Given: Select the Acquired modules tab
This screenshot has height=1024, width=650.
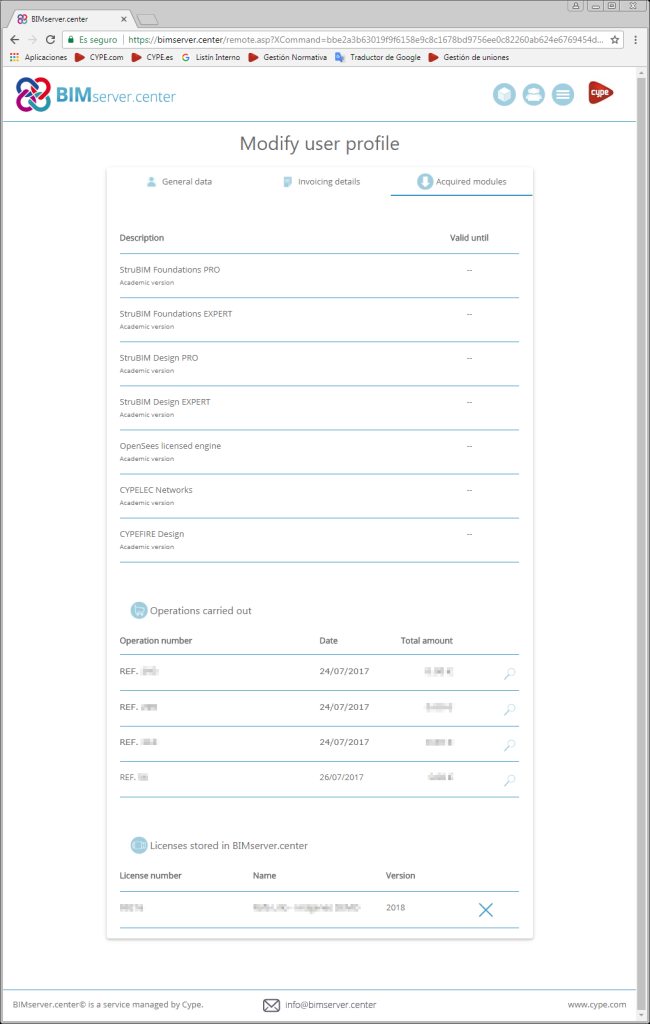Looking at the screenshot, I should [x=462, y=182].
